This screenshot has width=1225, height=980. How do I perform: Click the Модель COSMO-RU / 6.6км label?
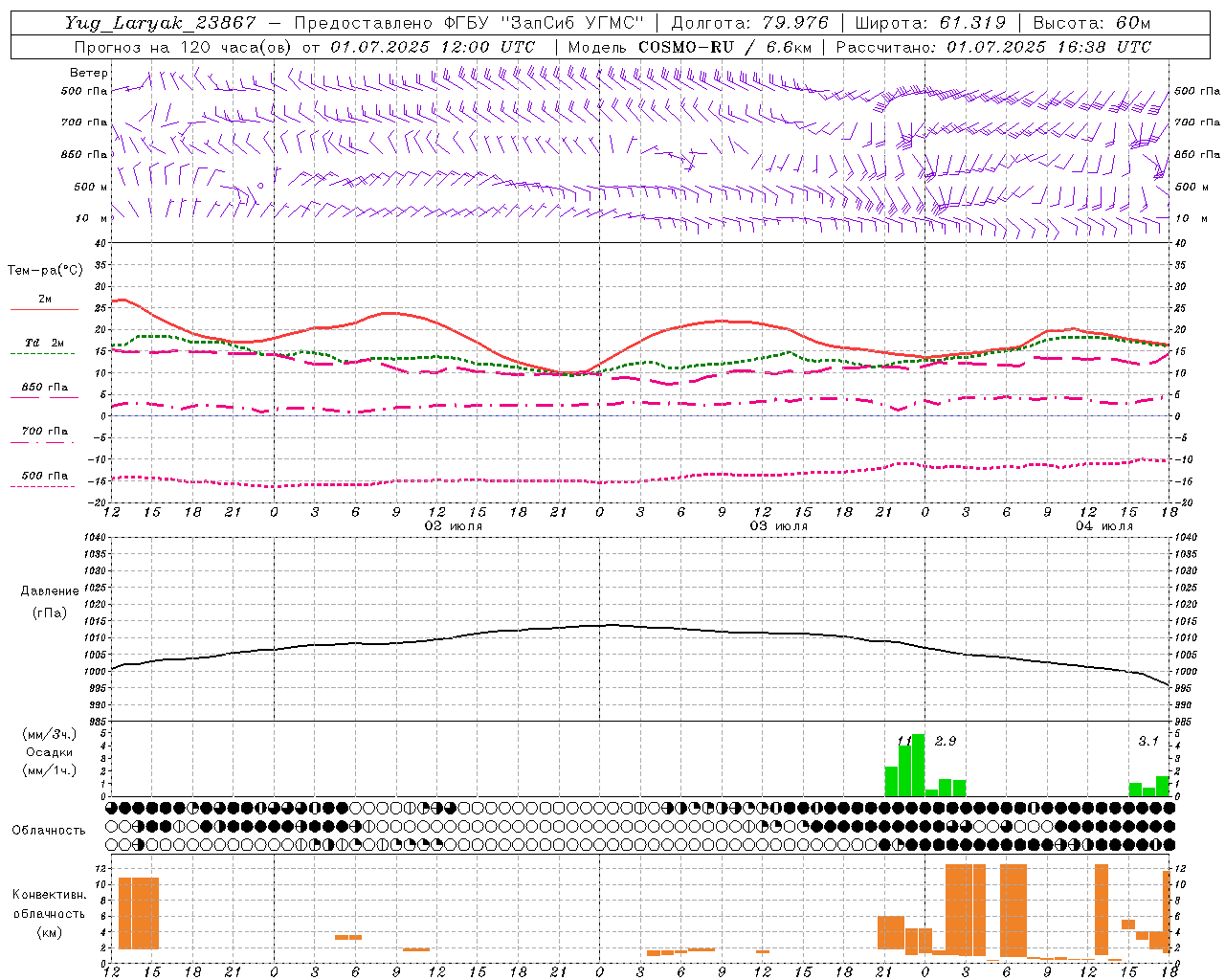(x=690, y=47)
